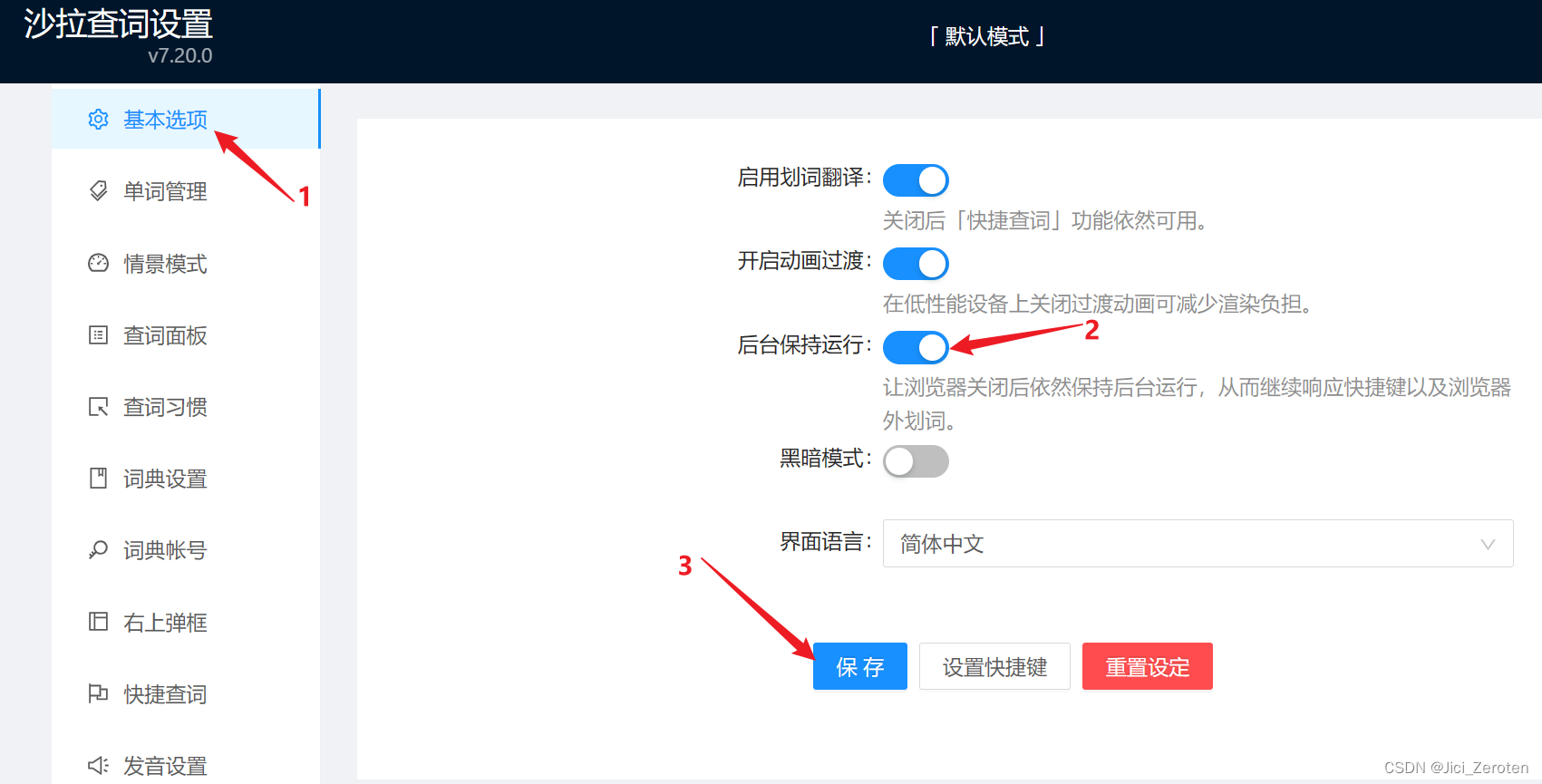Click the speaker icon beside 发音设置
The image size is (1542, 784).
pos(98,766)
